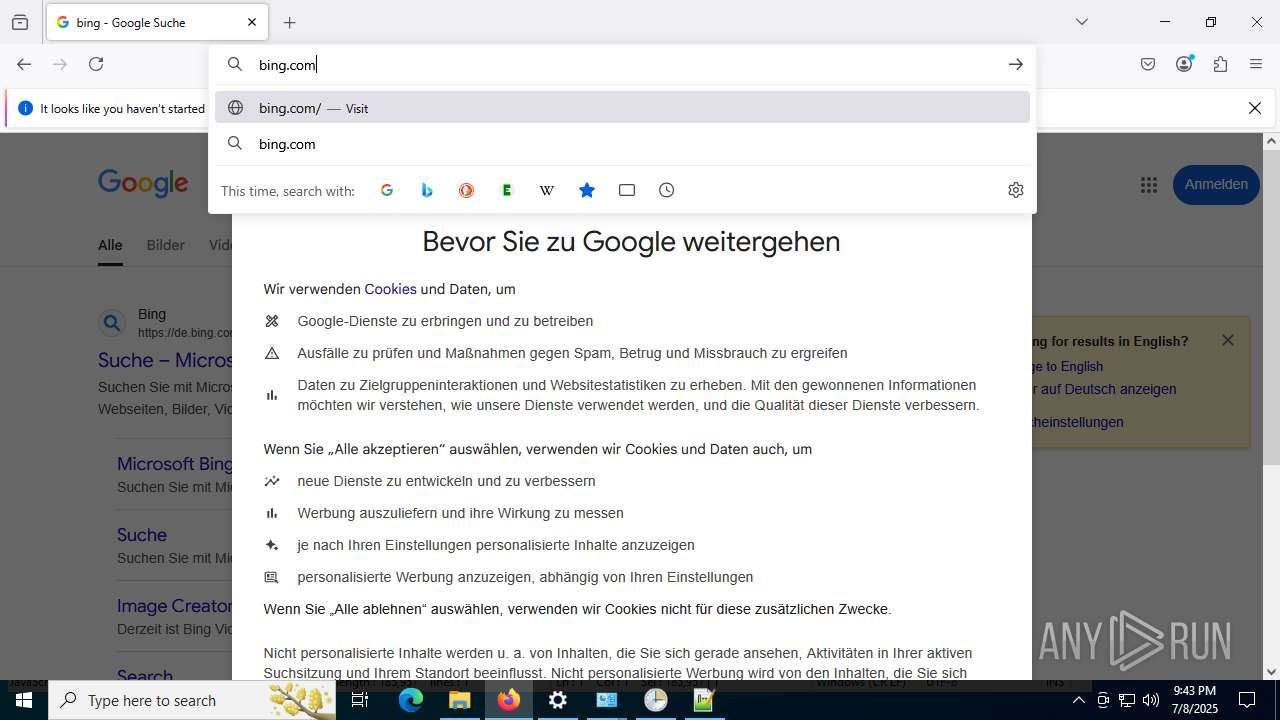The height and width of the screenshot is (720, 1280).
Task: Open the Windows Start menu
Action: click(x=23, y=700)
